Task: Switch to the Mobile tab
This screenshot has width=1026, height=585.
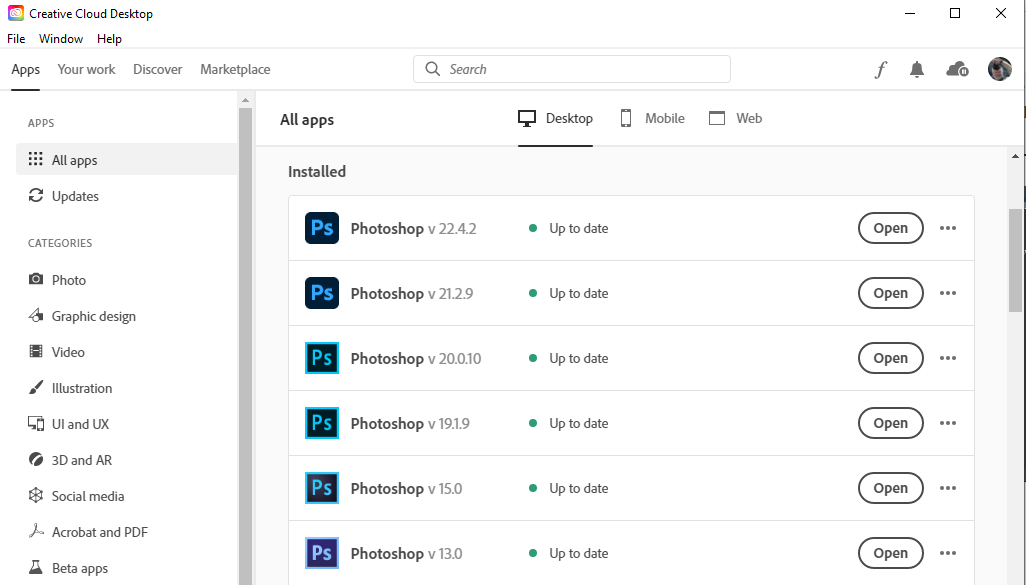Action: coord(652,118)
